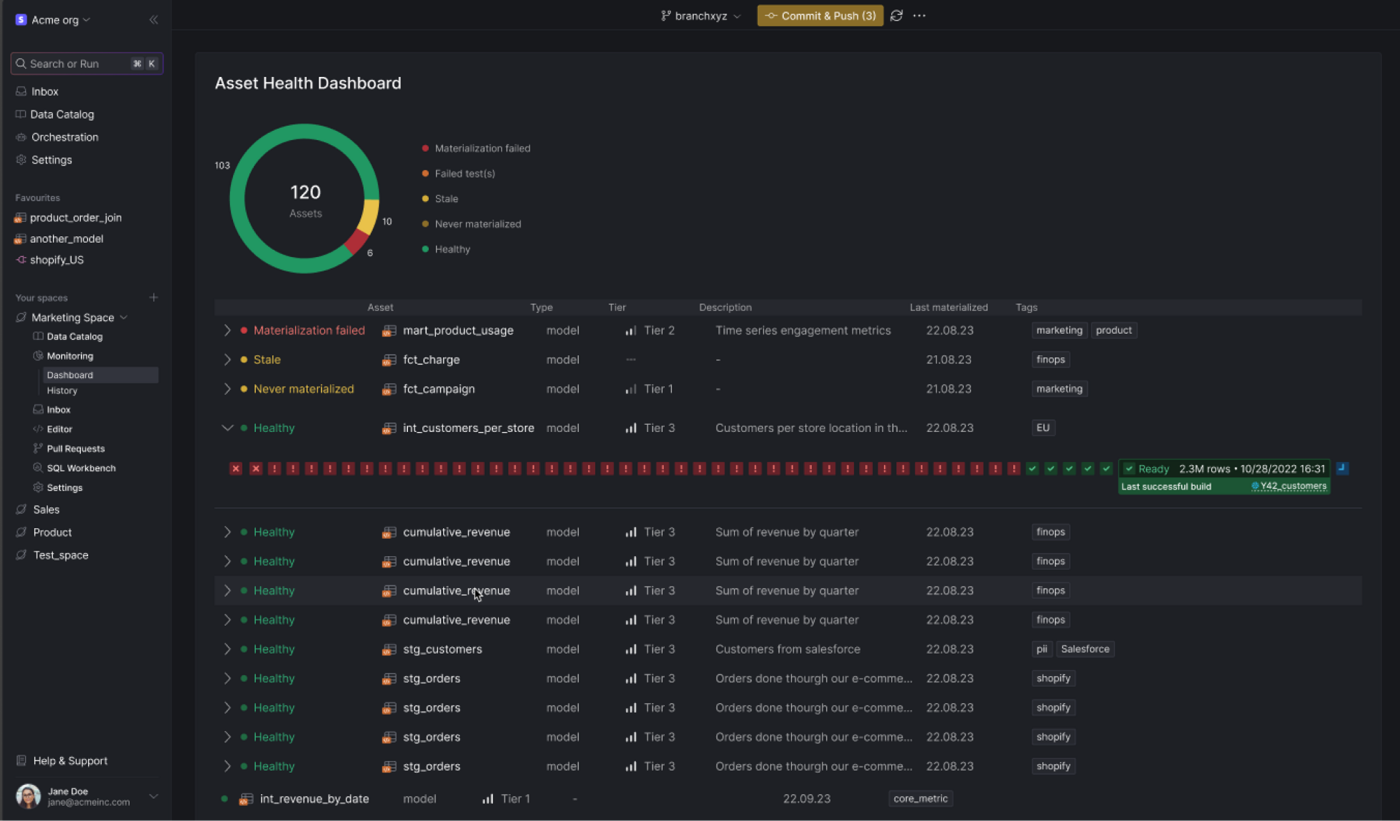Click the Commit & Push (3) button
The height and width of the screenshot is (821, 1400).
[x=820, y=16]
